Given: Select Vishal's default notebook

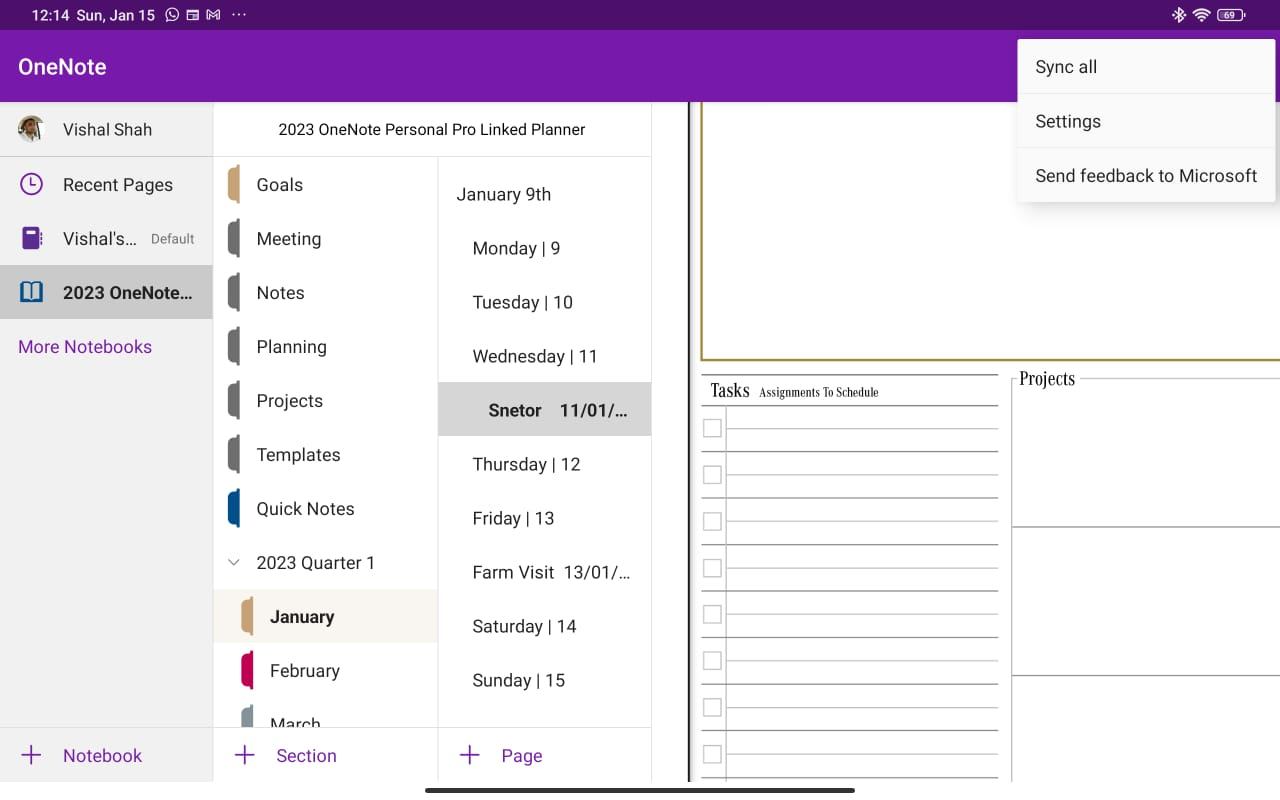Looking at the screenshot, I should 106,238.
